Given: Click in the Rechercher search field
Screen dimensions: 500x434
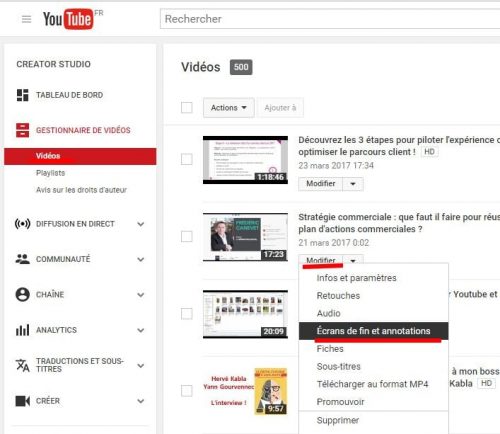Looking at the screenshot, I should coord(330,19).
